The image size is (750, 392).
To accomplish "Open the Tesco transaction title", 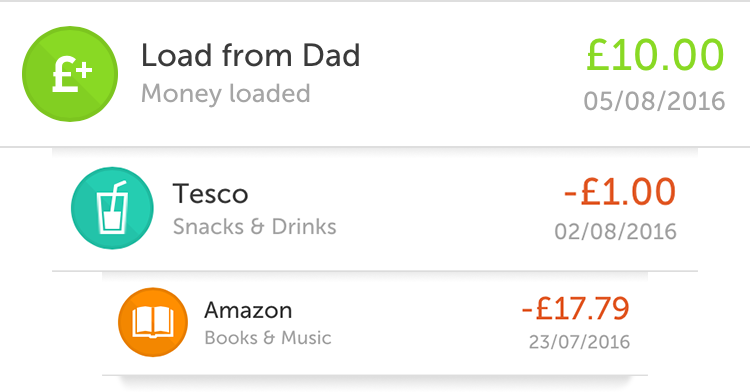I will [x=210, y=194].
